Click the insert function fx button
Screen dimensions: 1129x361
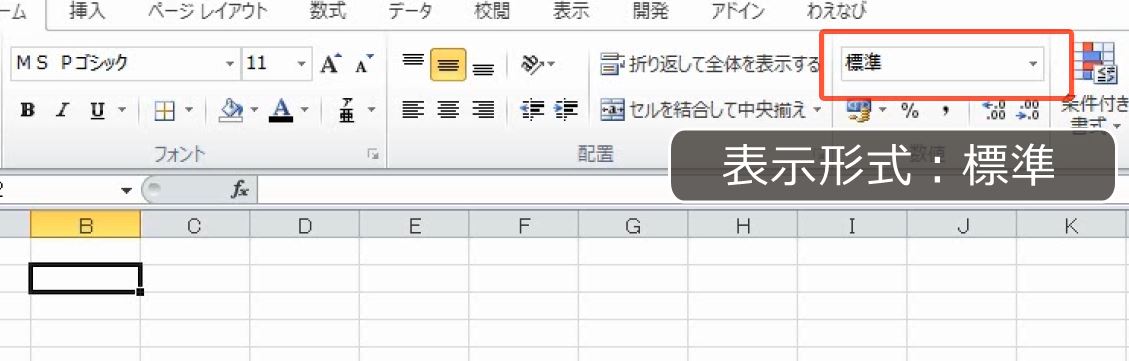[240, 190]
